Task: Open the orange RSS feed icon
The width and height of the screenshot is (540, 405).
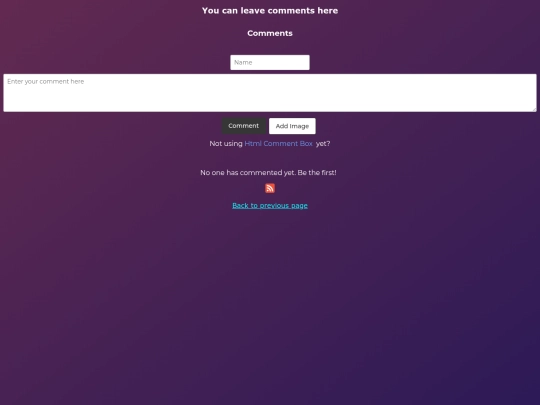Action: pyautogui.click(x=270, y=188)
